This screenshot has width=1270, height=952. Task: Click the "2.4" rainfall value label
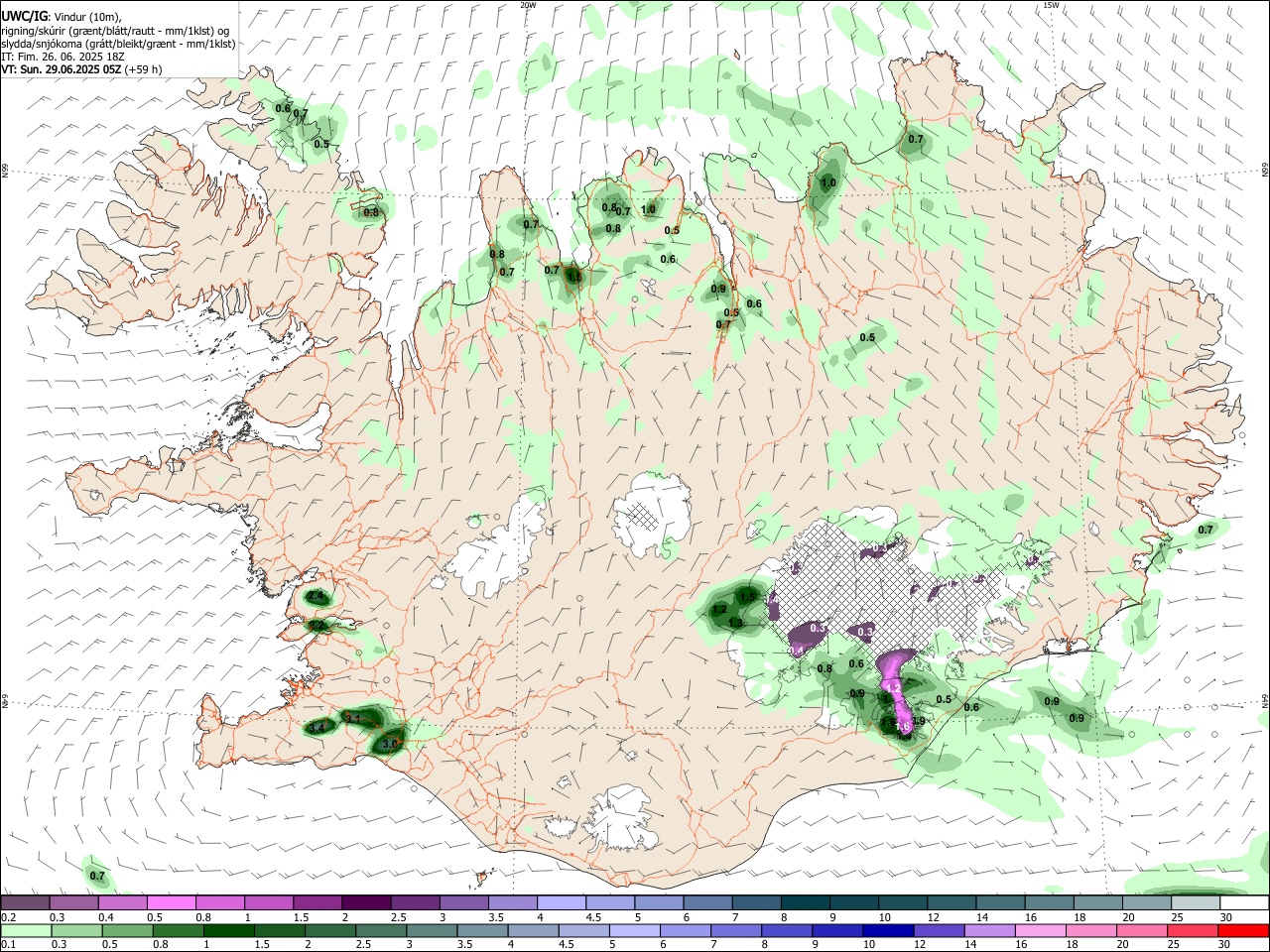(316, 596)
